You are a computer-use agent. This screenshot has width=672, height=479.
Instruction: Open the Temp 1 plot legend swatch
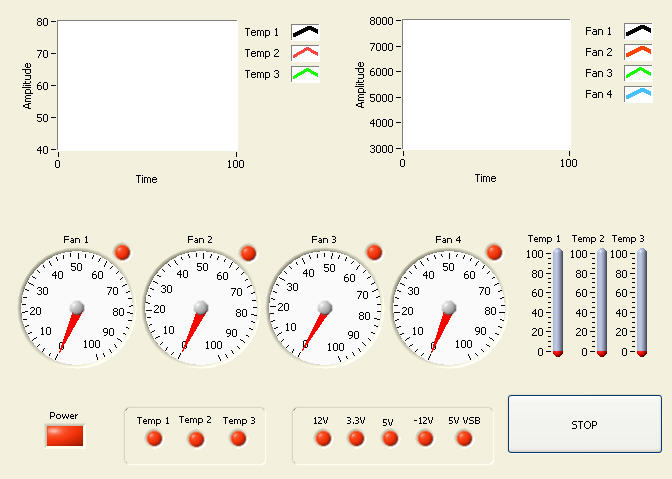click(305, 32)
